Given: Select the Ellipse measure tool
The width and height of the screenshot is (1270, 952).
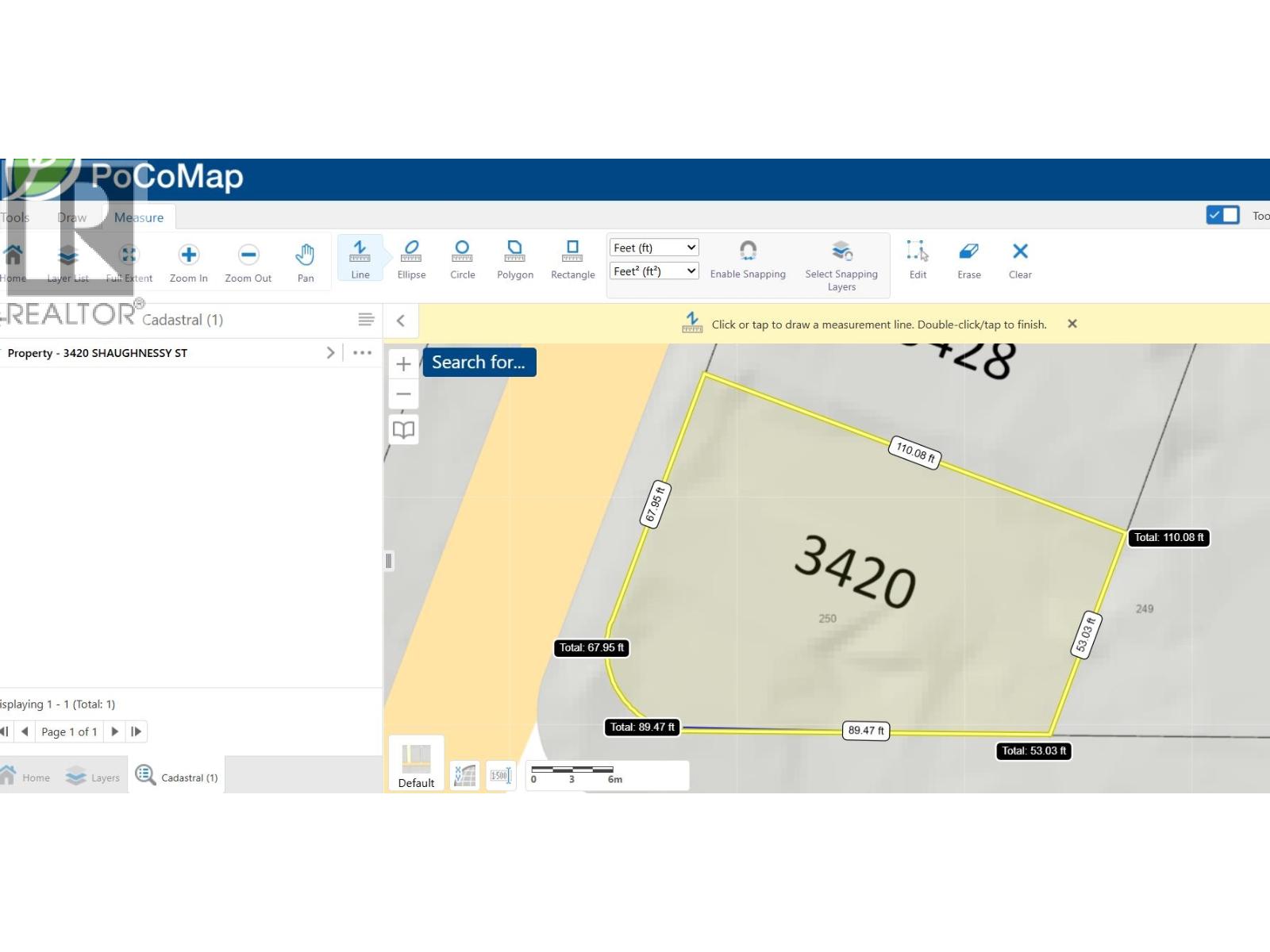Looking at the screenshot, I should click(411, 259).
